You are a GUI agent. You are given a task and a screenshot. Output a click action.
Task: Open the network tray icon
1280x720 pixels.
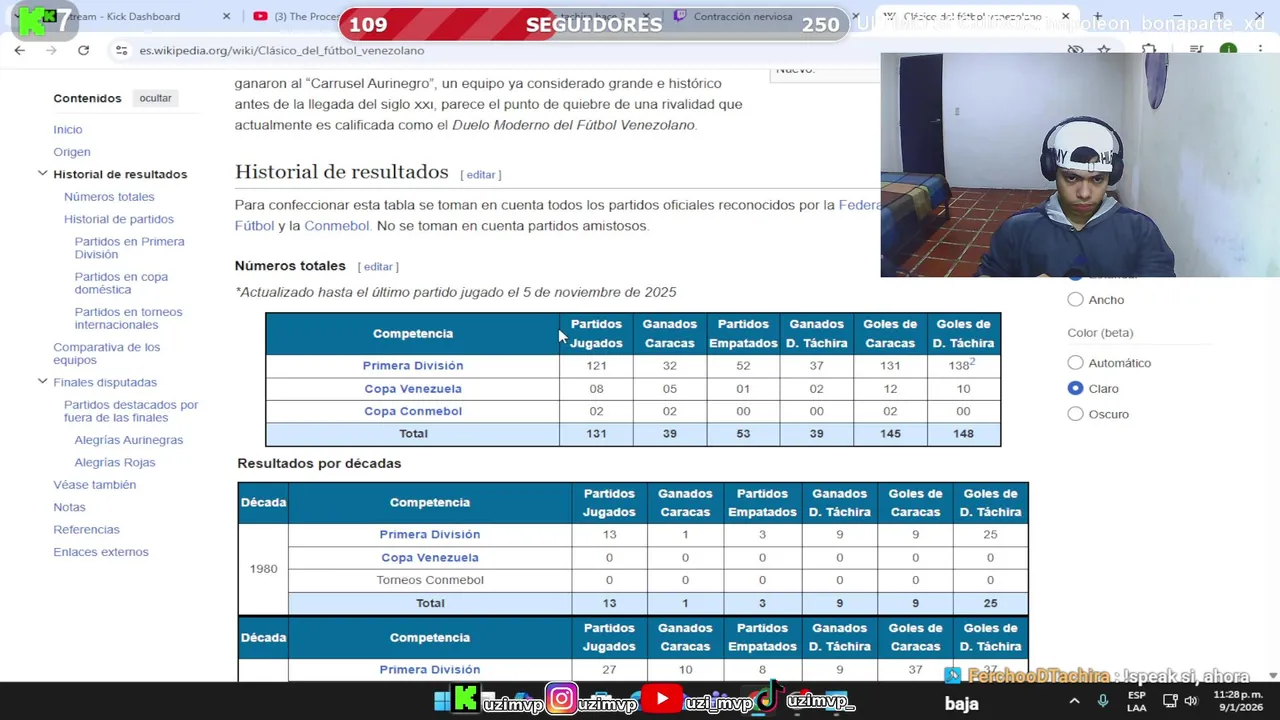1169,702
